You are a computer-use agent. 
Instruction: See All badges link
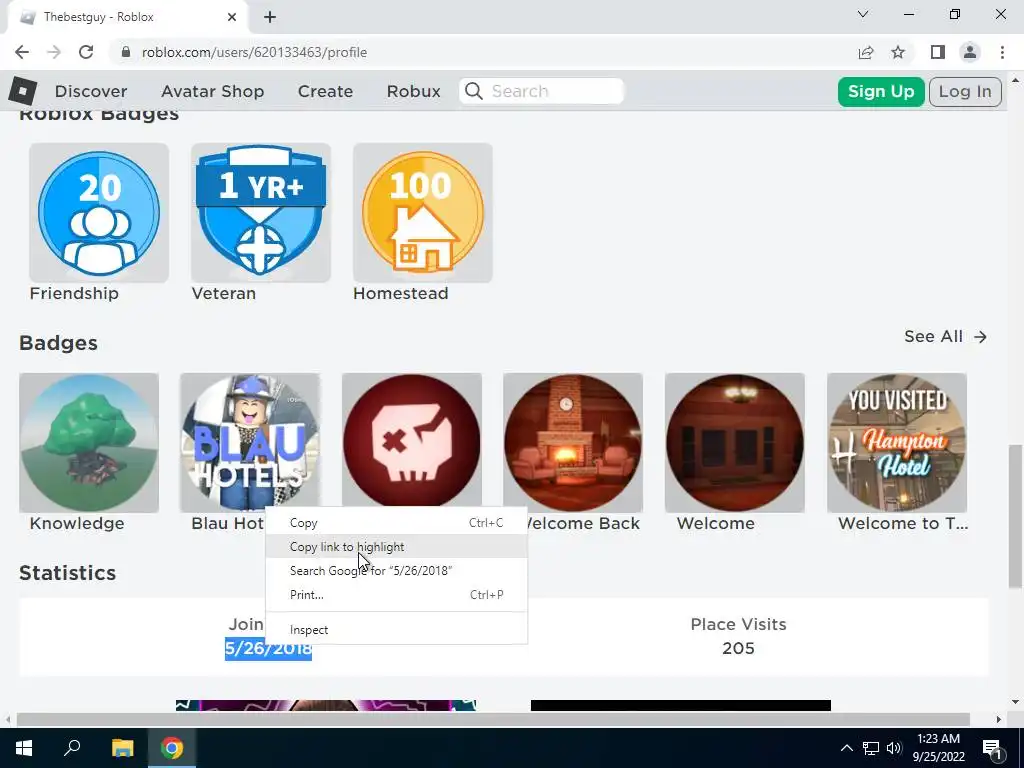946,336
